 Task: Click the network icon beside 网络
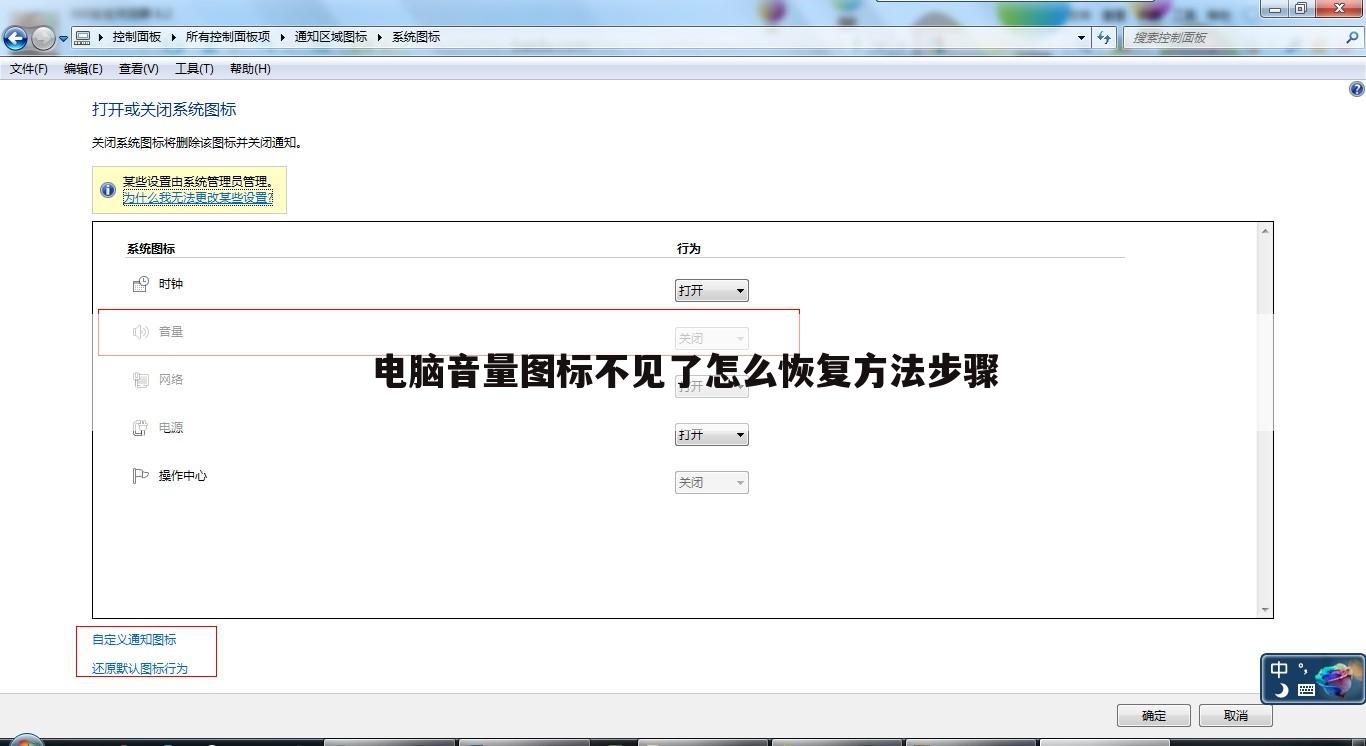click(x=140, y=379)
